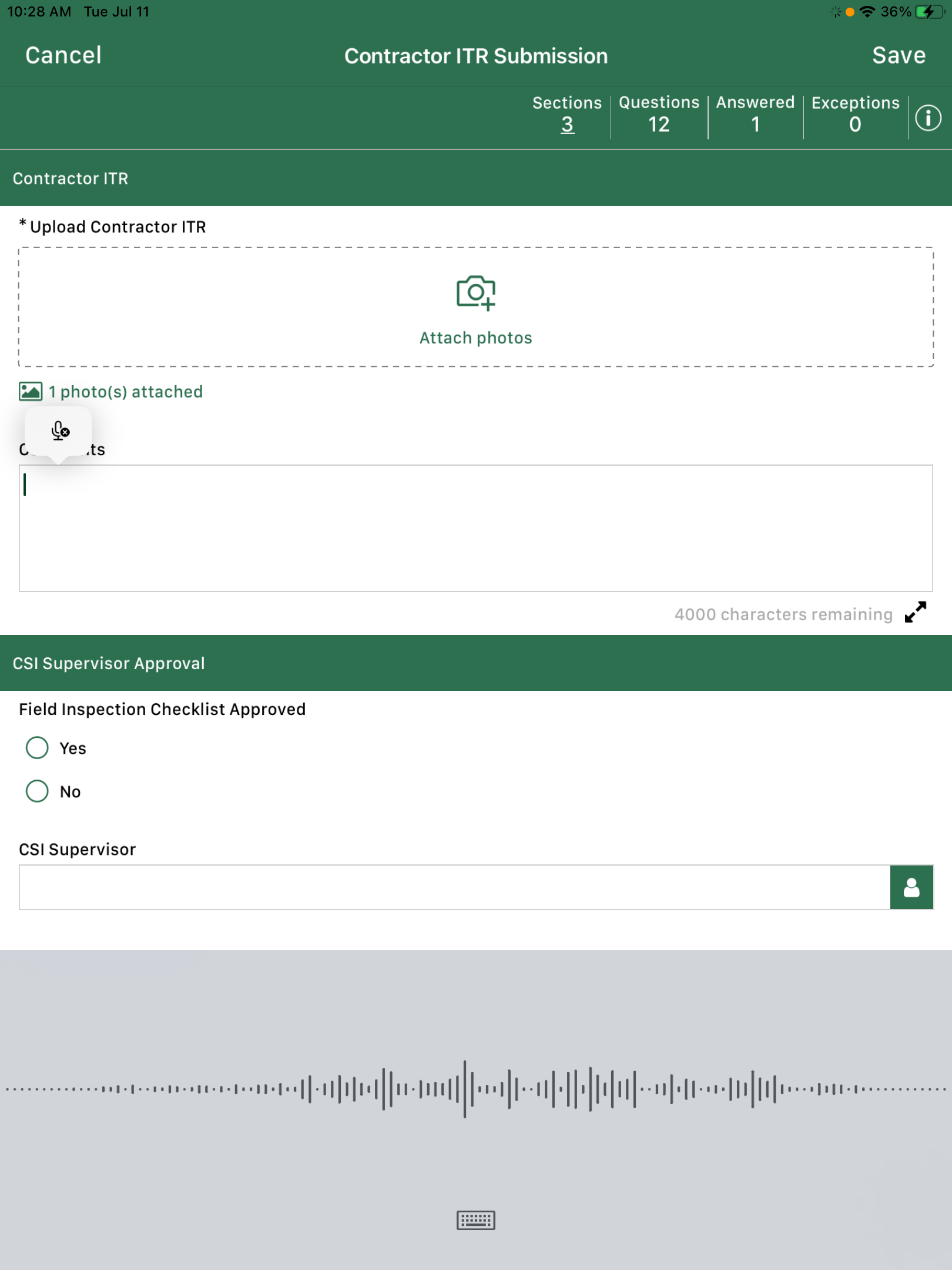Click into the CSI Supervisor field
Image resolution: width=952 pixels, height=1270 pixels.
coord(455,887)
